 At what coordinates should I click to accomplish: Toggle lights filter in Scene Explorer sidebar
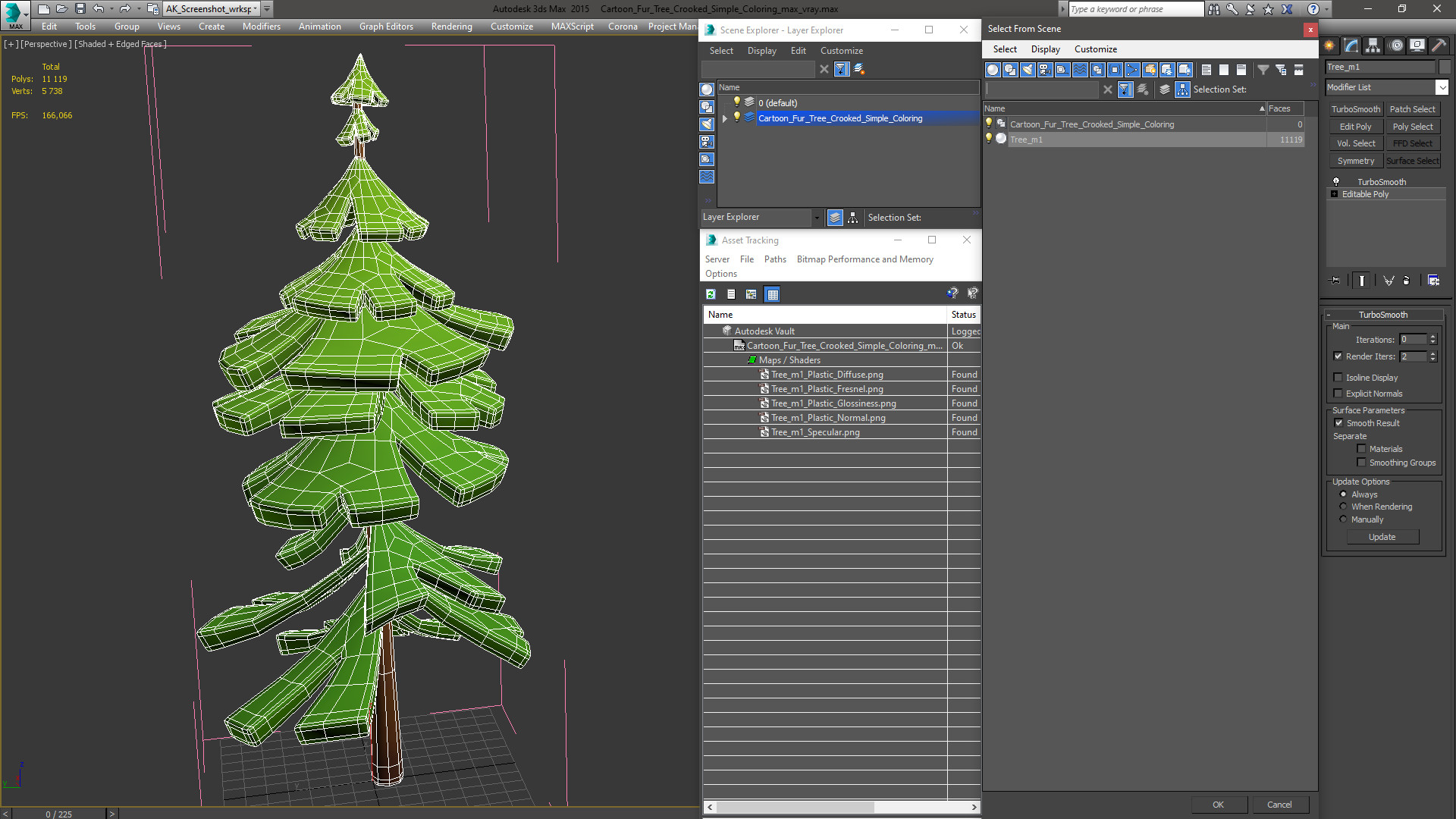707,124
